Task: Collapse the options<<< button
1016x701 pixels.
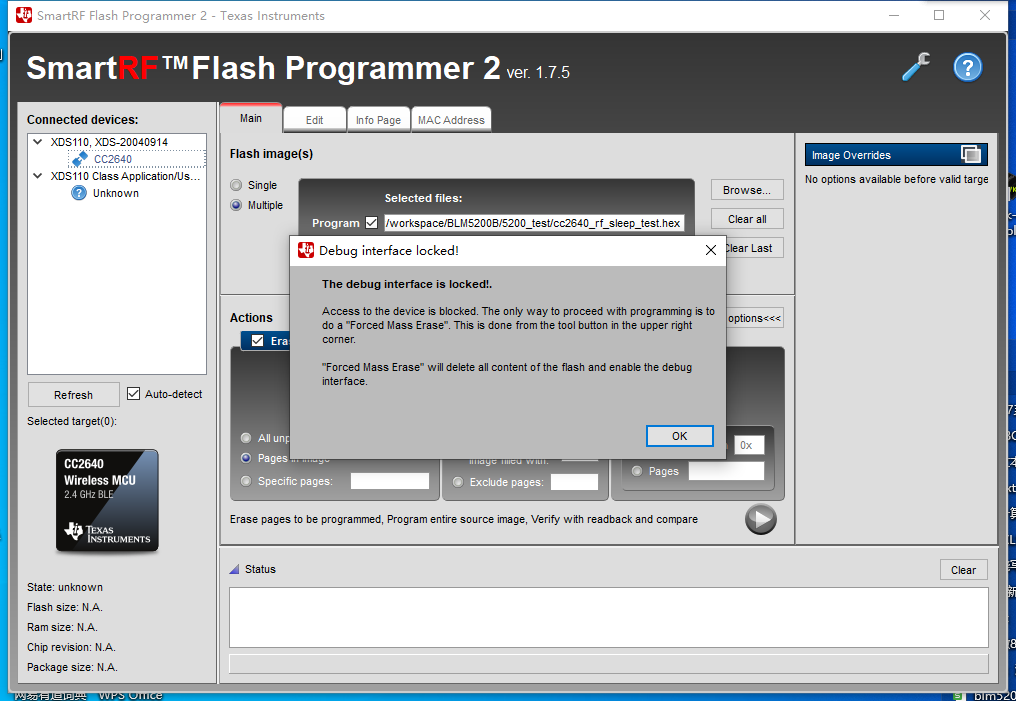Action: (754, 318)
